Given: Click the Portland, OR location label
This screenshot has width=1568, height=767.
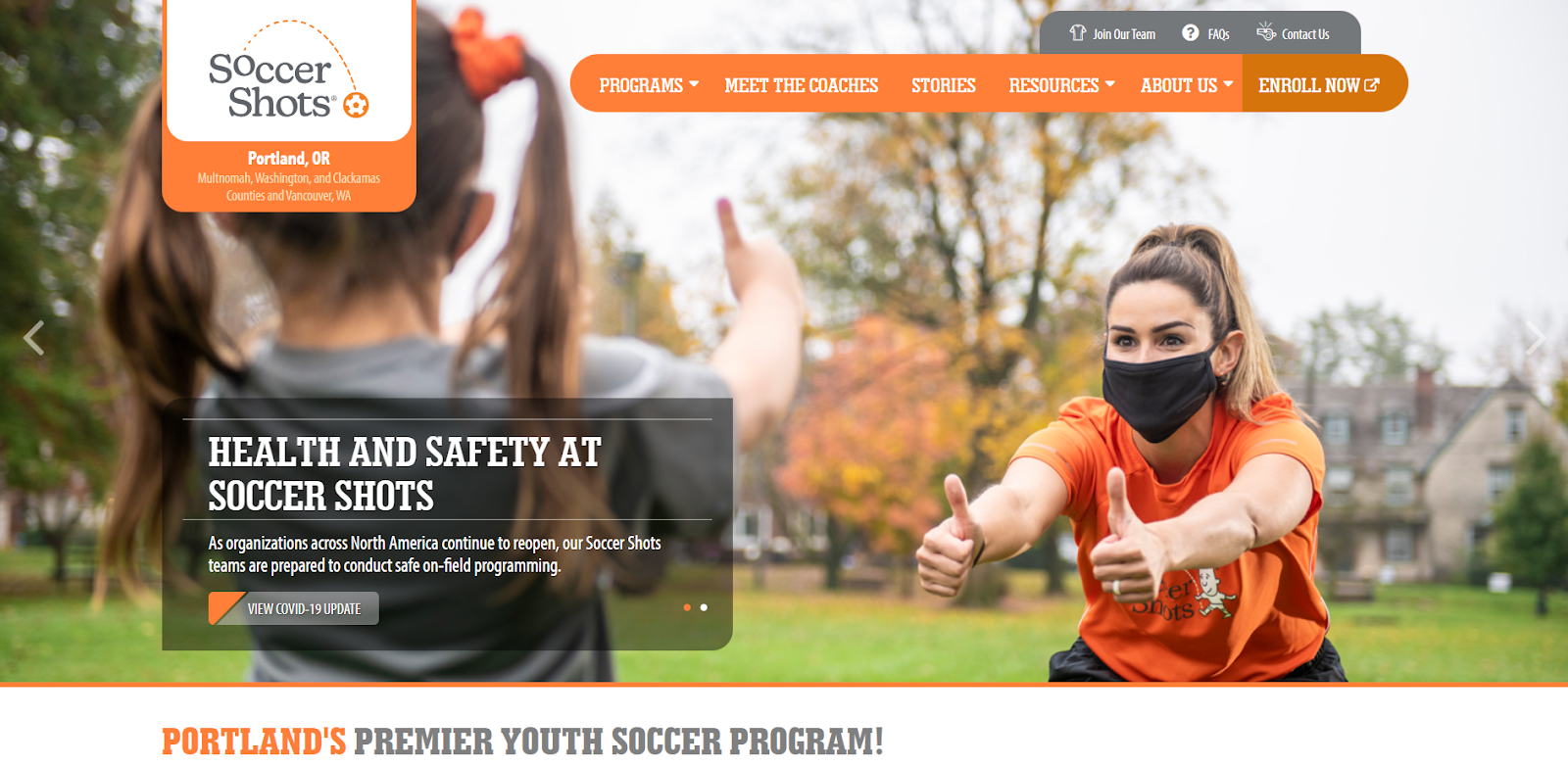Looking at the screenshot, I should click(x=289, y=158).
